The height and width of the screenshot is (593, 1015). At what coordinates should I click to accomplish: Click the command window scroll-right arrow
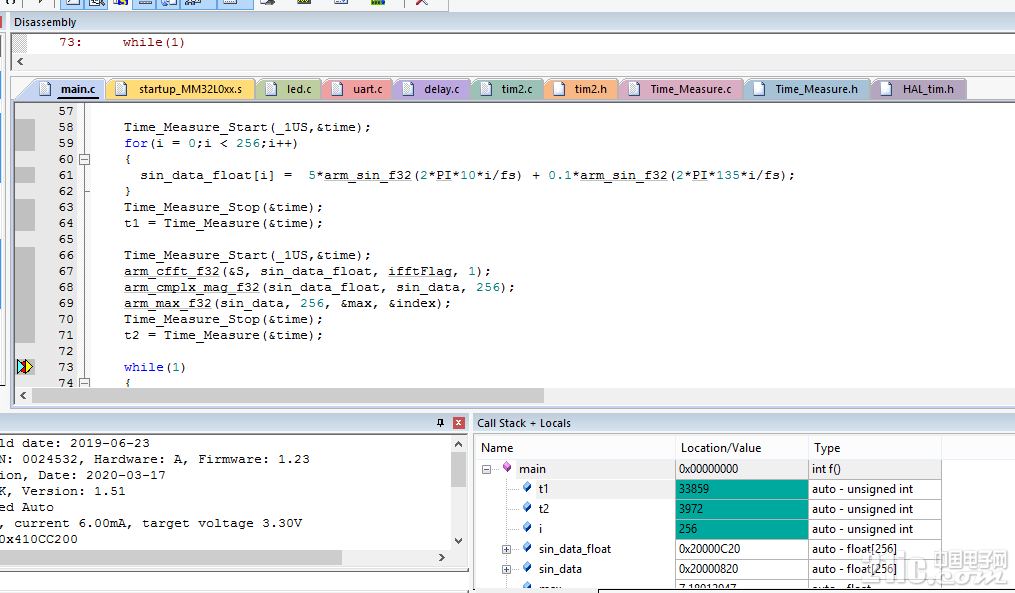pos(442,557)
